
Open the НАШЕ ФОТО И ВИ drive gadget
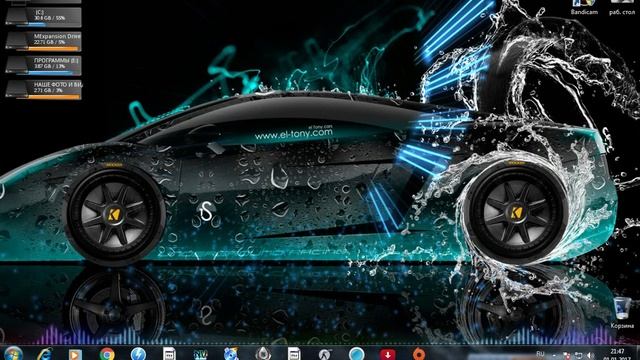[x=43, y=90]
